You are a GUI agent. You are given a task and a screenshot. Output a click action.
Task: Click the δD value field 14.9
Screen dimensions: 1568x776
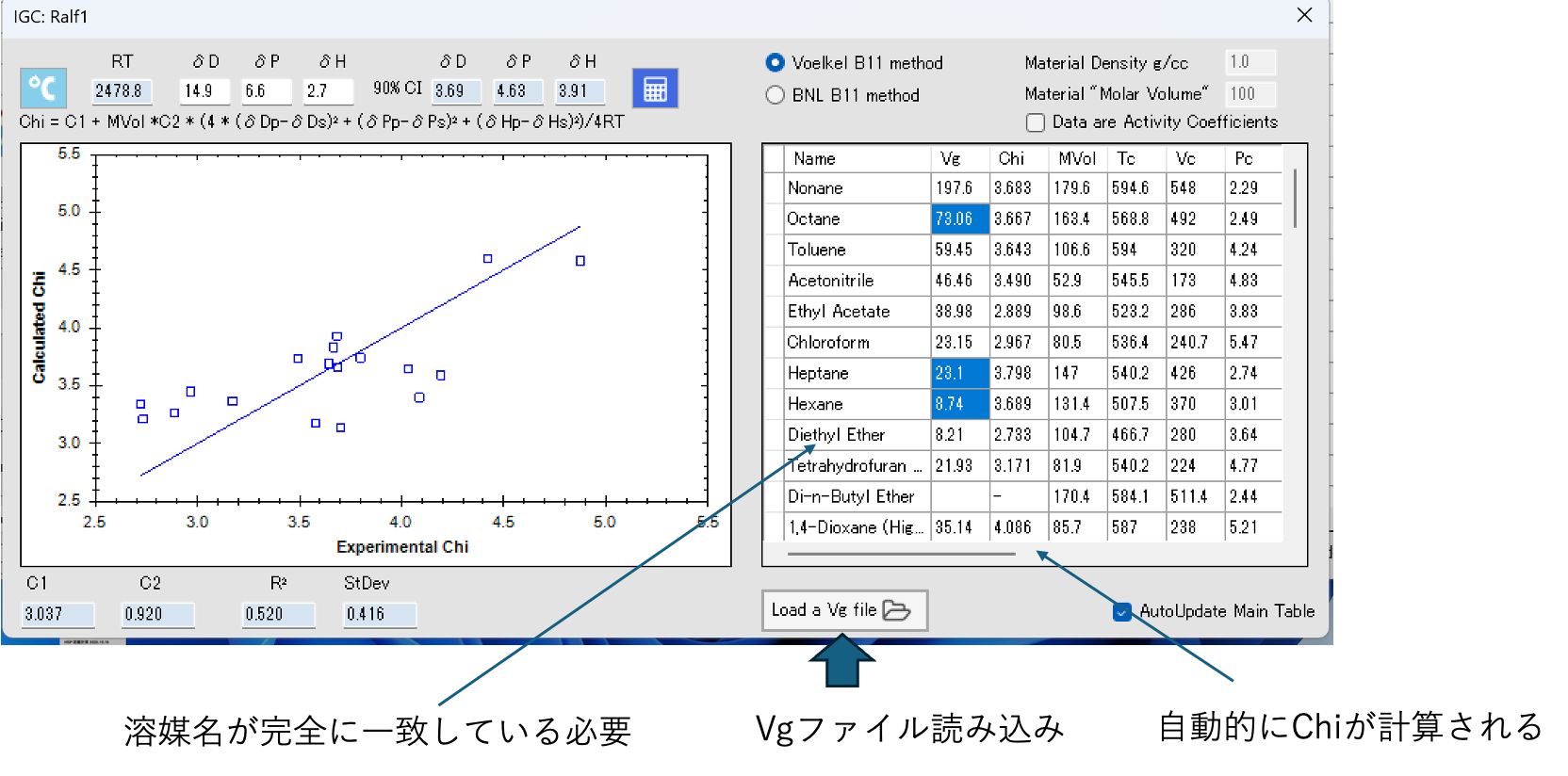tap(204, 91)
